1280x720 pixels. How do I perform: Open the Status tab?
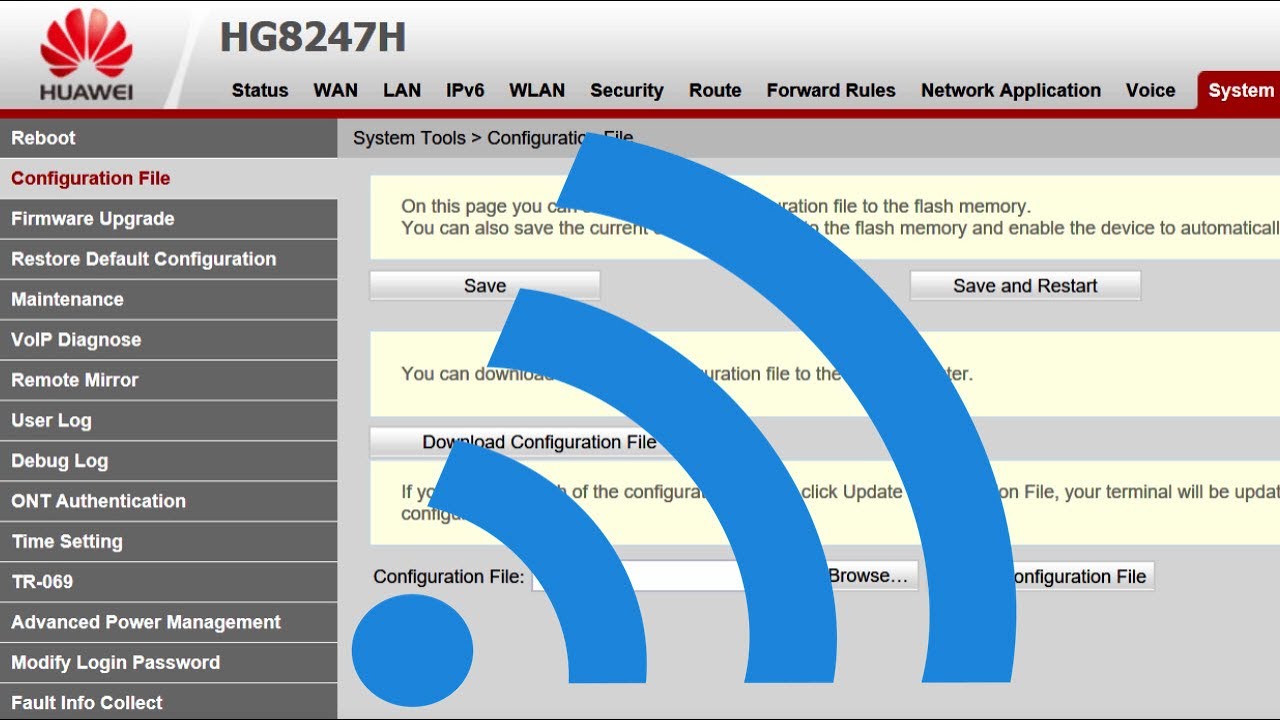(260, 90)
